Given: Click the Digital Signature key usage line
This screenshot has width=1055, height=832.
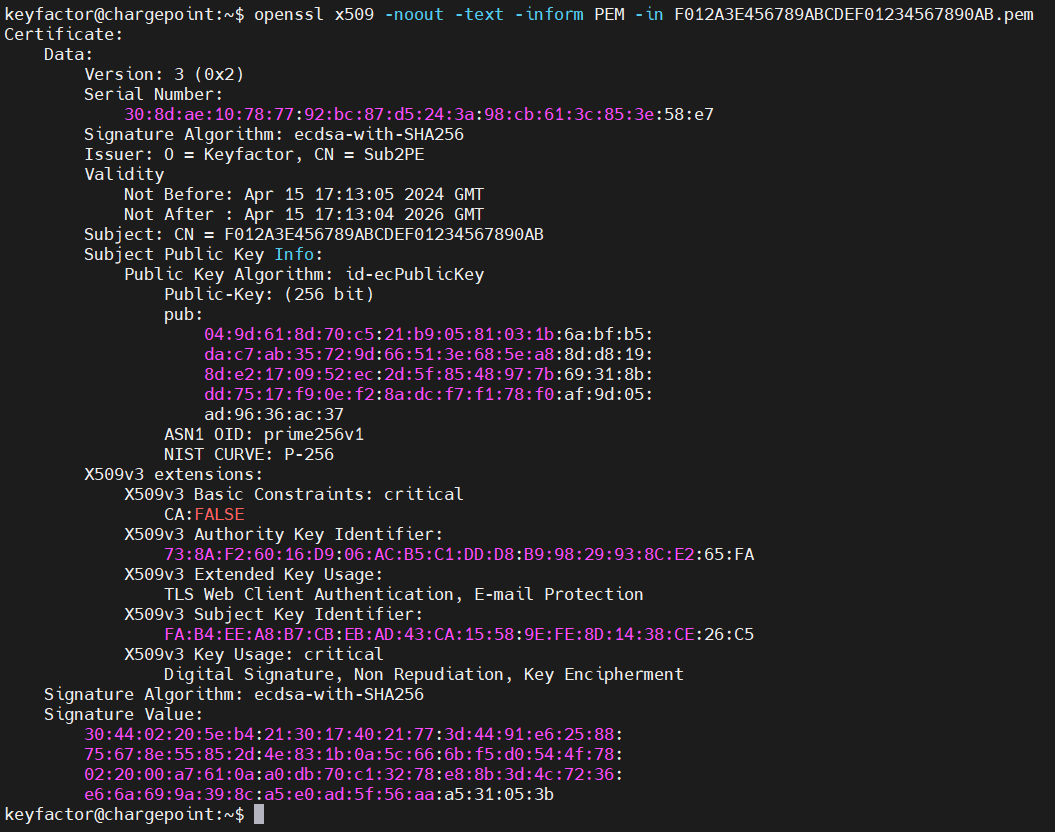Looking at the screenshot, I should (x=423, y=674).
